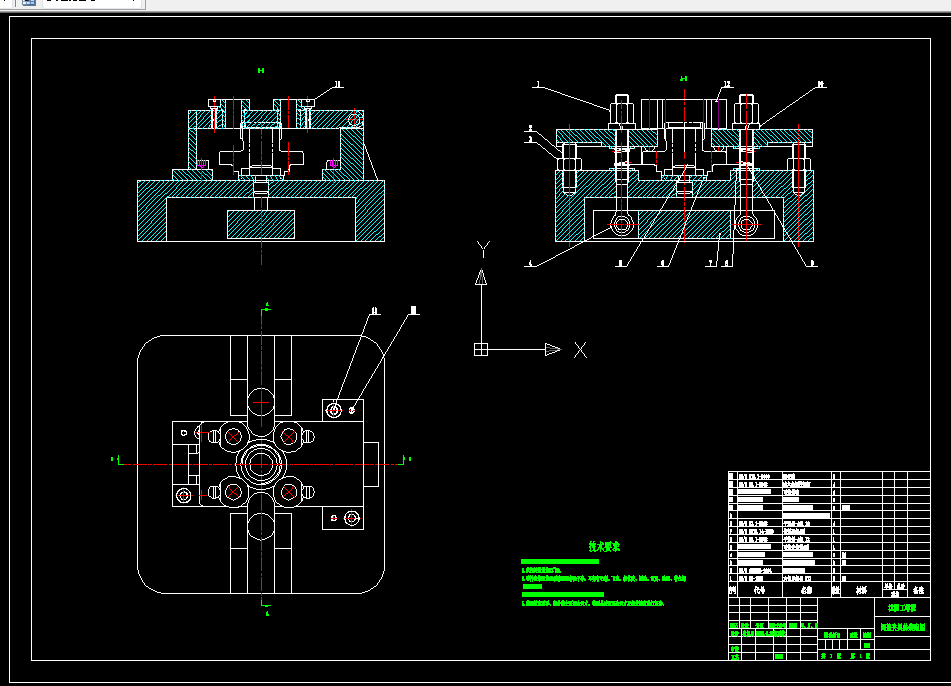This screenshot has width=951, height=686.
Task: Select the green 技术要求 heading text
Action: point(605,546)
